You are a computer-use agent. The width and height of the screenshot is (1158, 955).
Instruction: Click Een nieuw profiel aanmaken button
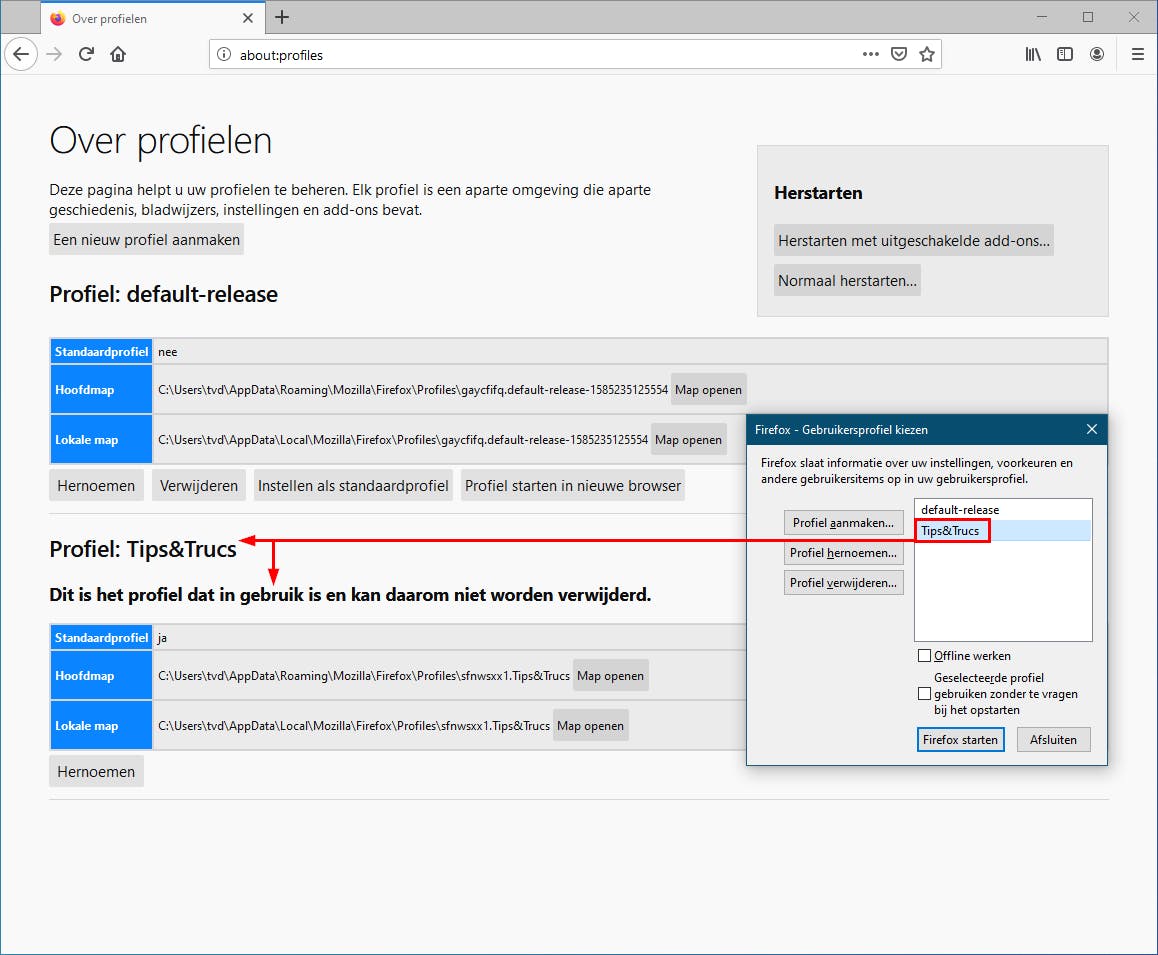(146, 240)
